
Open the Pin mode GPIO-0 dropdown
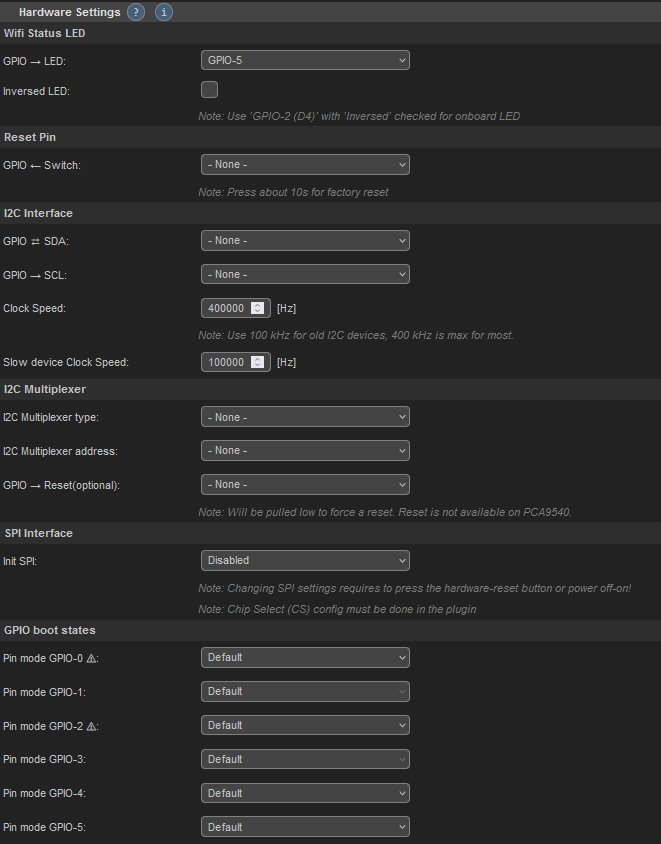click(x=305, y=657)
